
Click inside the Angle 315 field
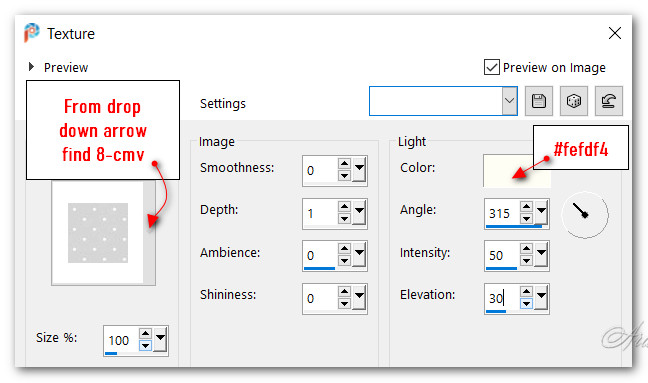(x=502, y=213)
